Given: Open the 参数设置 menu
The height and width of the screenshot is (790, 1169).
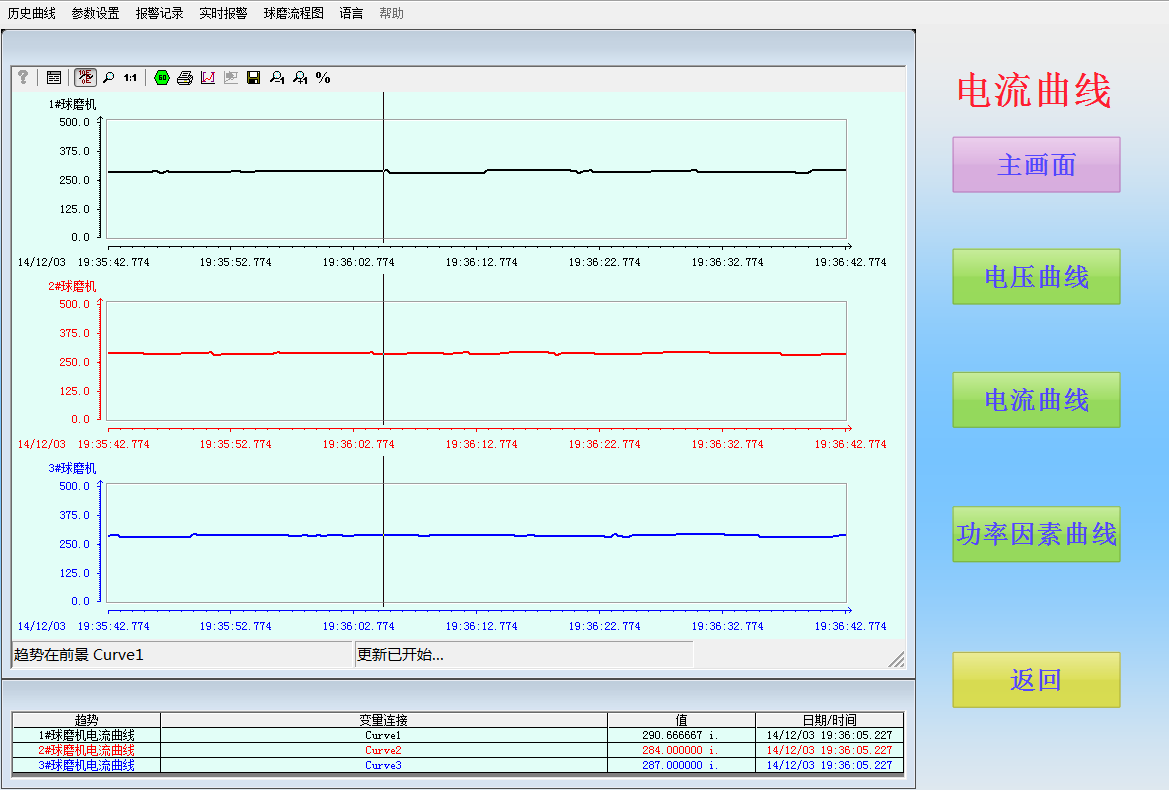Looking at the screenshot, I should [x=95, y=13].
